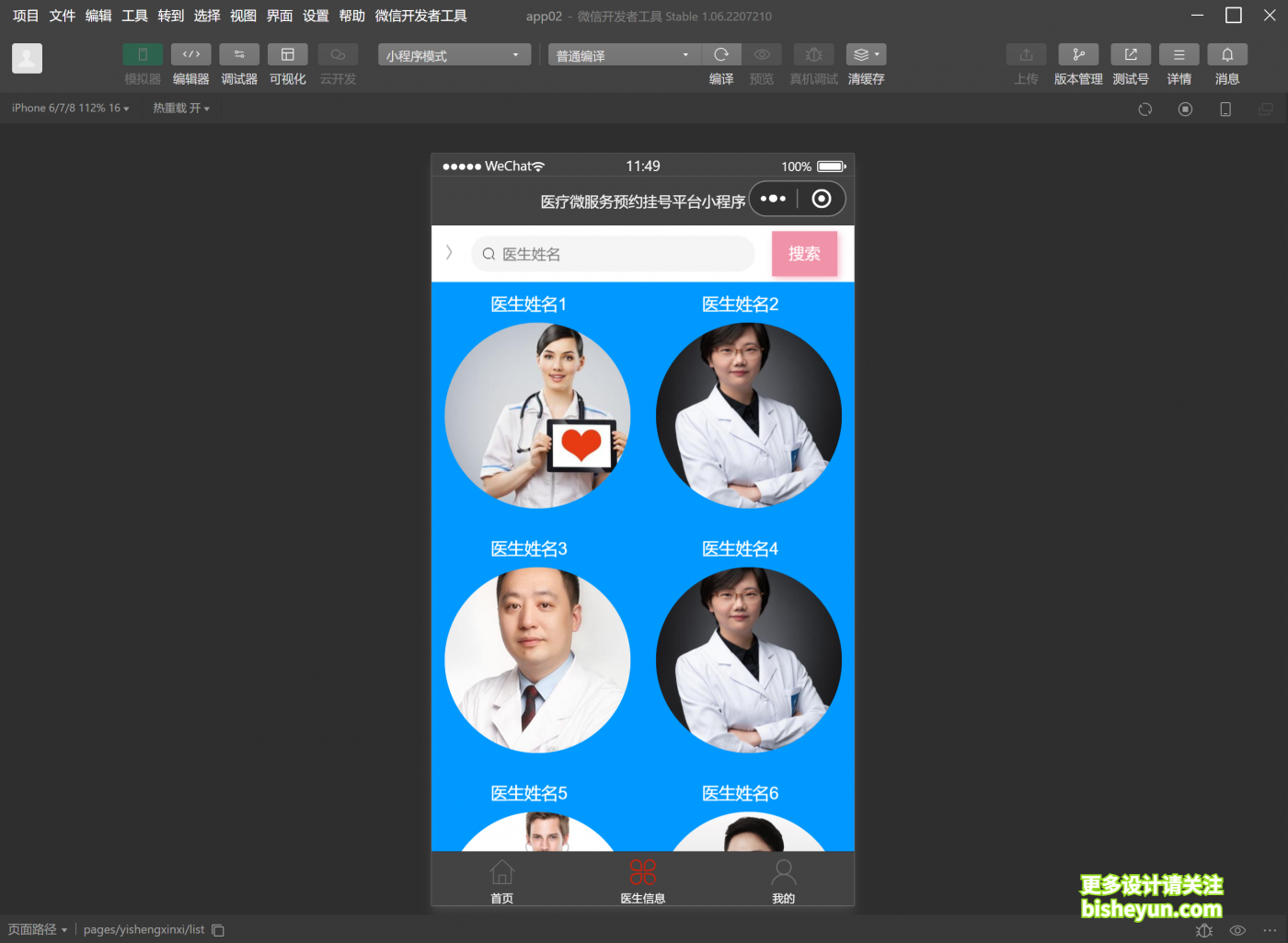Open doctor 医生姓名3 photo
This screenshot has height=943, width=1288.
click(x=537, y=661)
